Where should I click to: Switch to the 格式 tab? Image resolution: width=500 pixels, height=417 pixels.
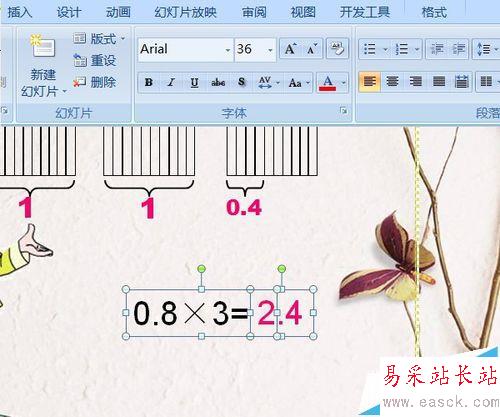[434, 13]
